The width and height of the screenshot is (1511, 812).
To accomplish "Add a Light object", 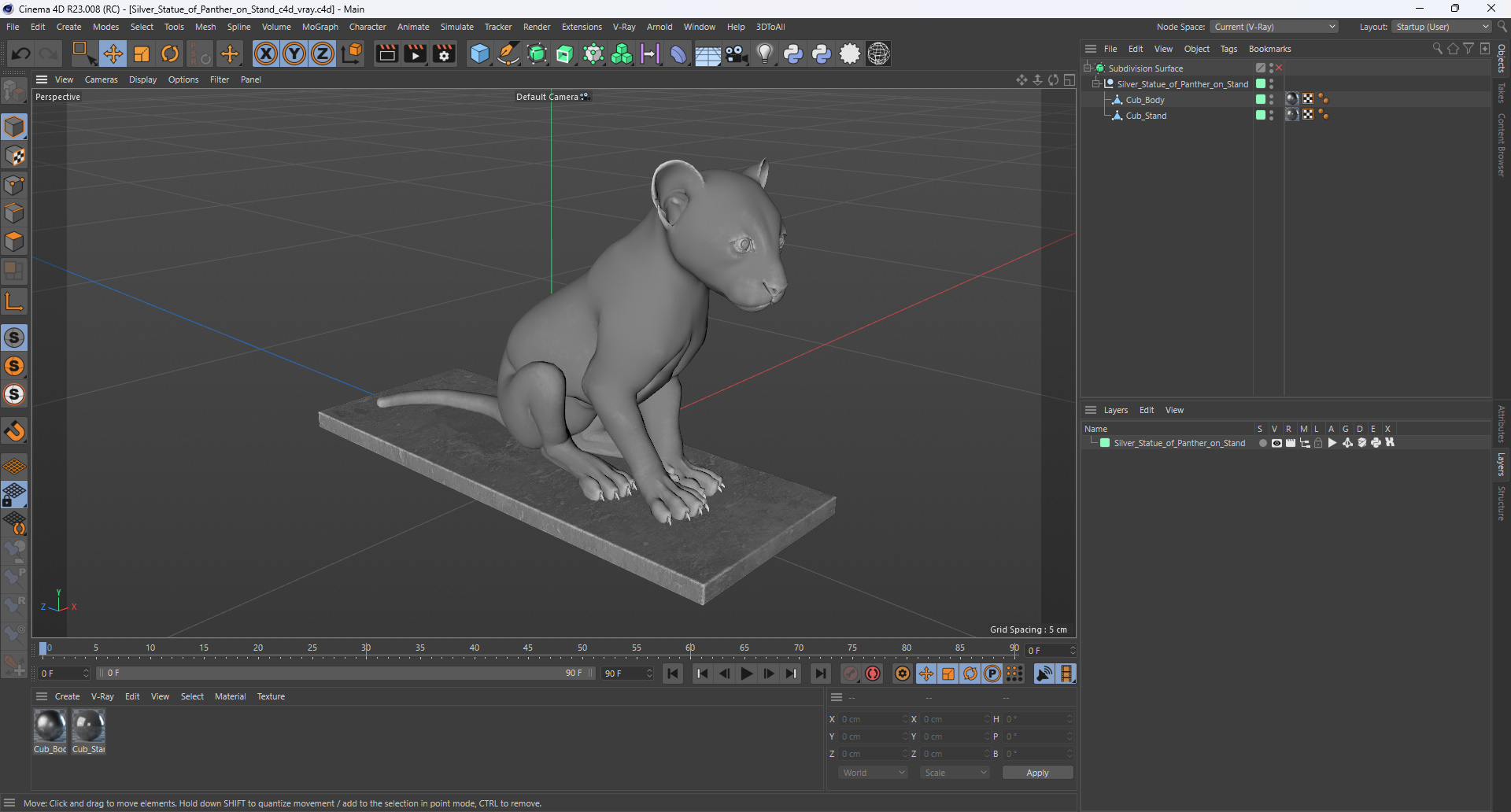I will [765, 54].
